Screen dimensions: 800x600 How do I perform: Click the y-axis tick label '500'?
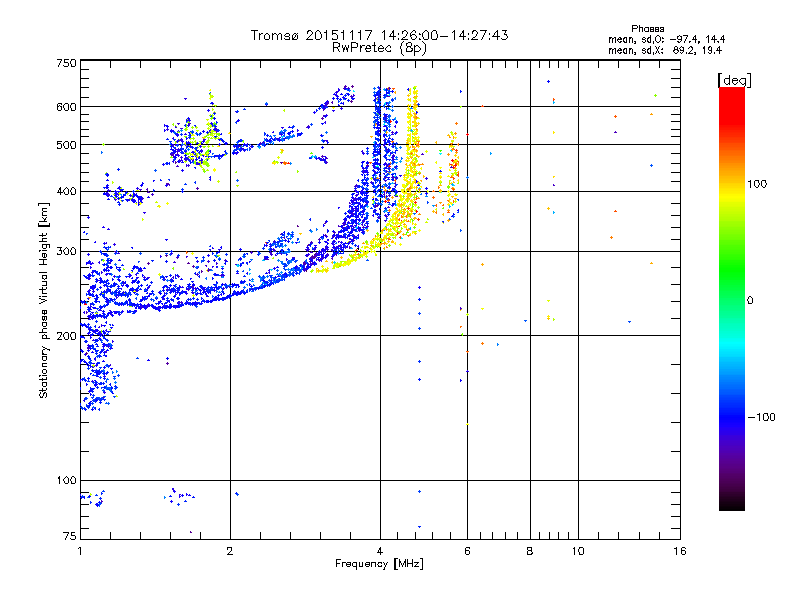[66, 145]
